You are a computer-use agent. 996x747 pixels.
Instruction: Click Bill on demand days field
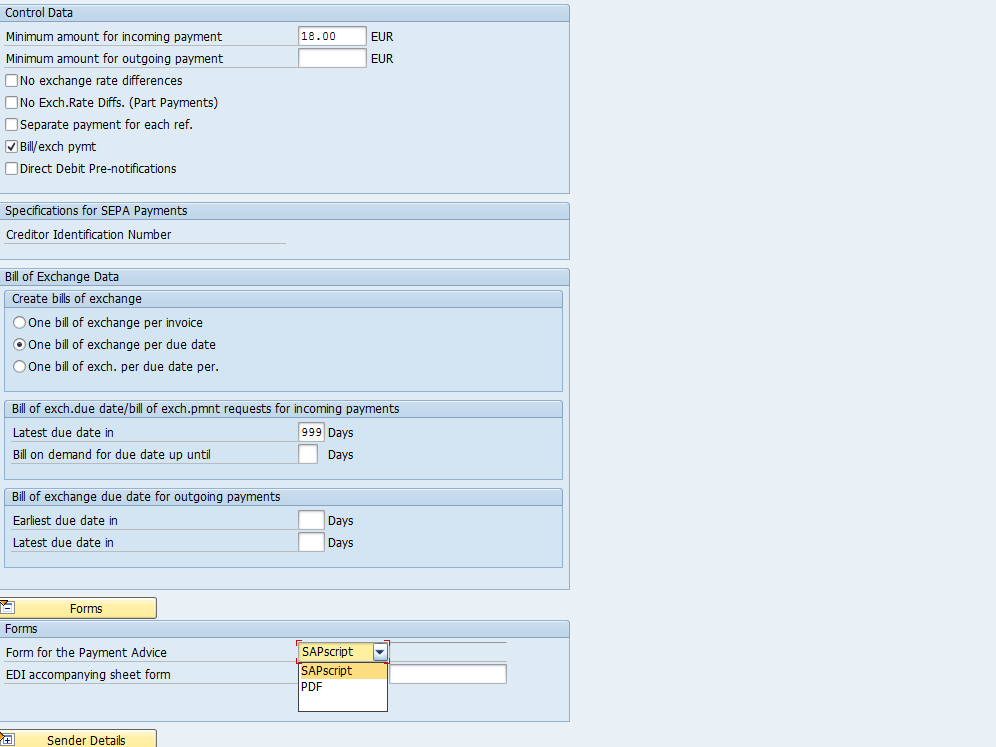[308, 454]
